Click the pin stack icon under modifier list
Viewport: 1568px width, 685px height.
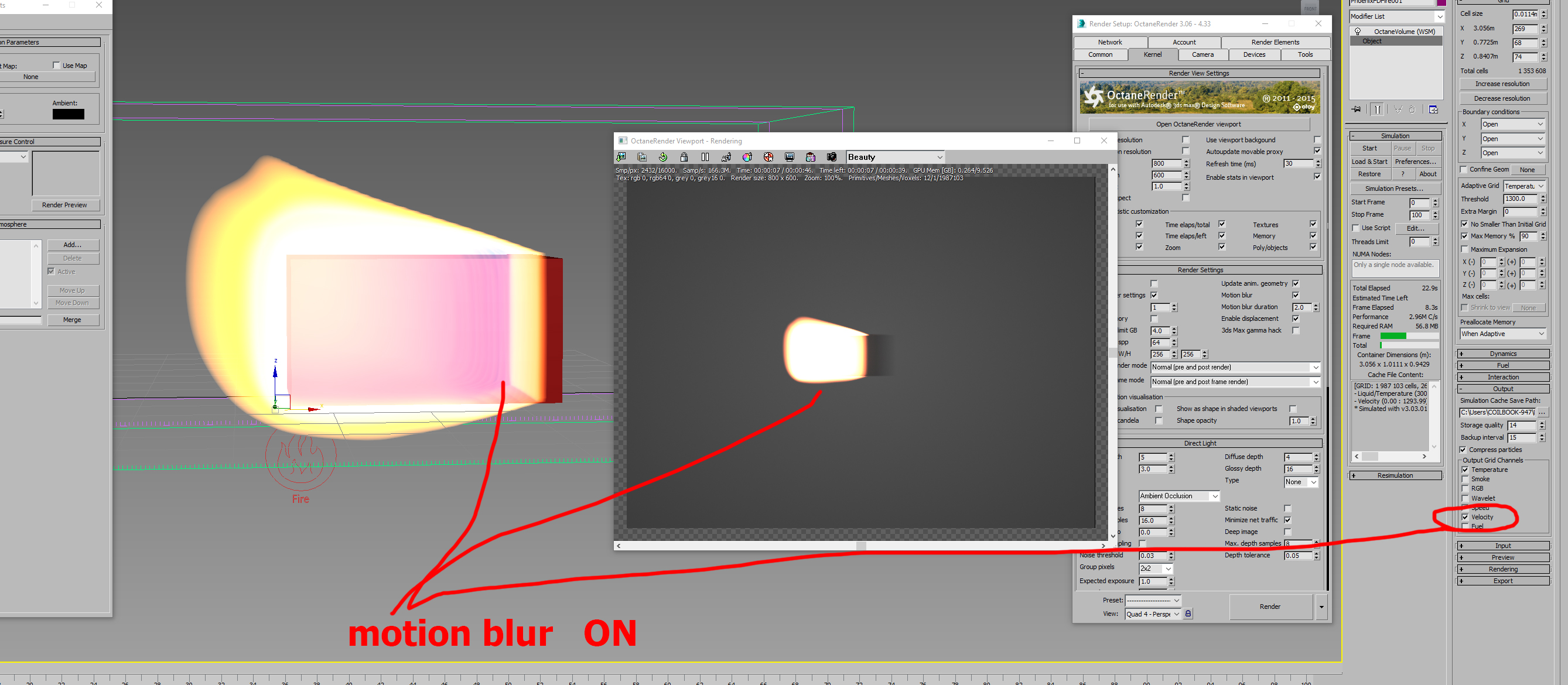point(1357,109)
